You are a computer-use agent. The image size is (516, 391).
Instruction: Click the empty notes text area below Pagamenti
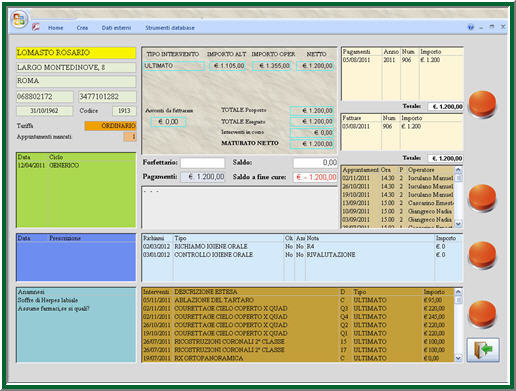point(239,208)
